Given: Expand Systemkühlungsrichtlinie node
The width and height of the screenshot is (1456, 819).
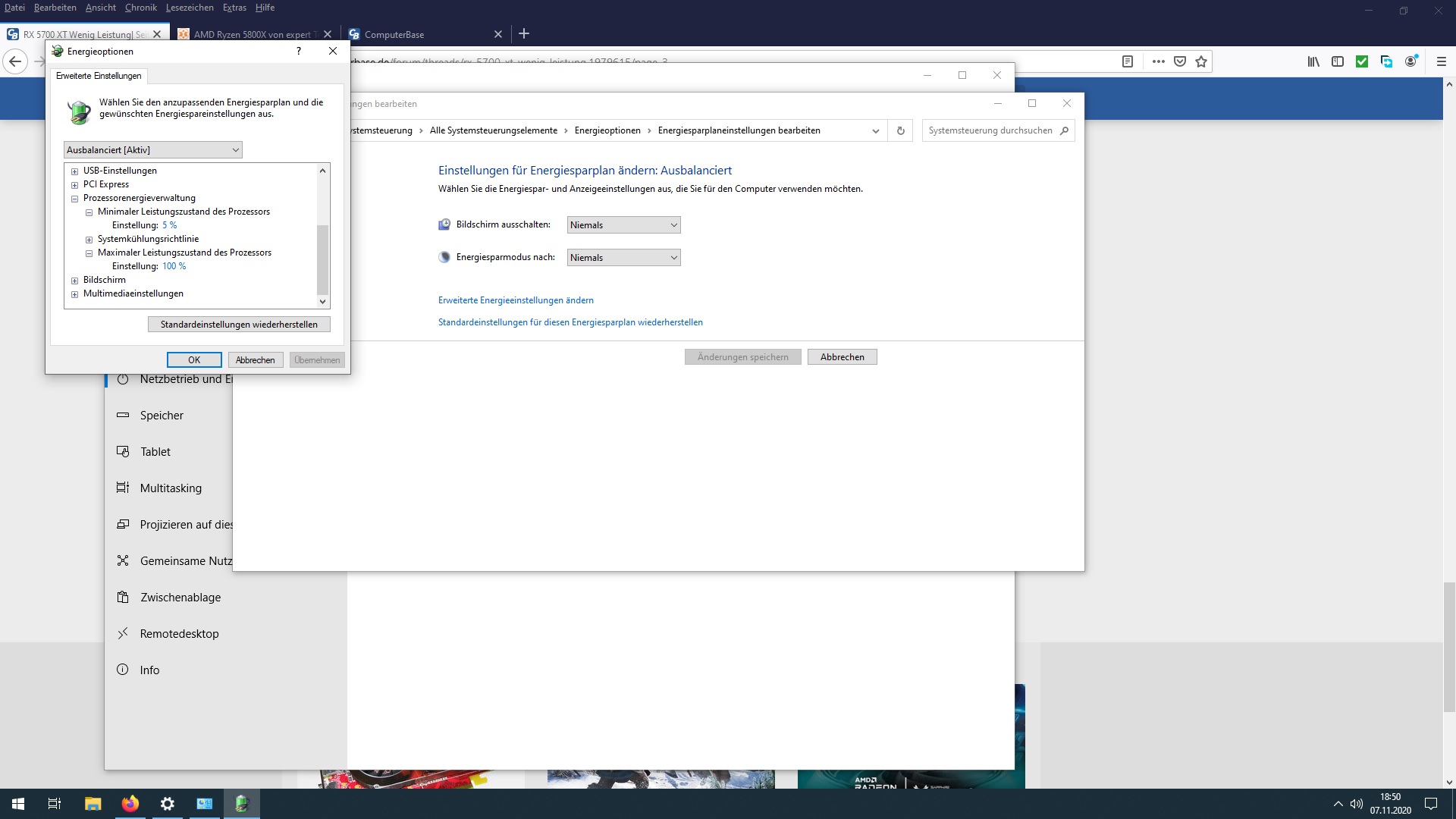Looking at the screenshot, I should click(89, 240).
